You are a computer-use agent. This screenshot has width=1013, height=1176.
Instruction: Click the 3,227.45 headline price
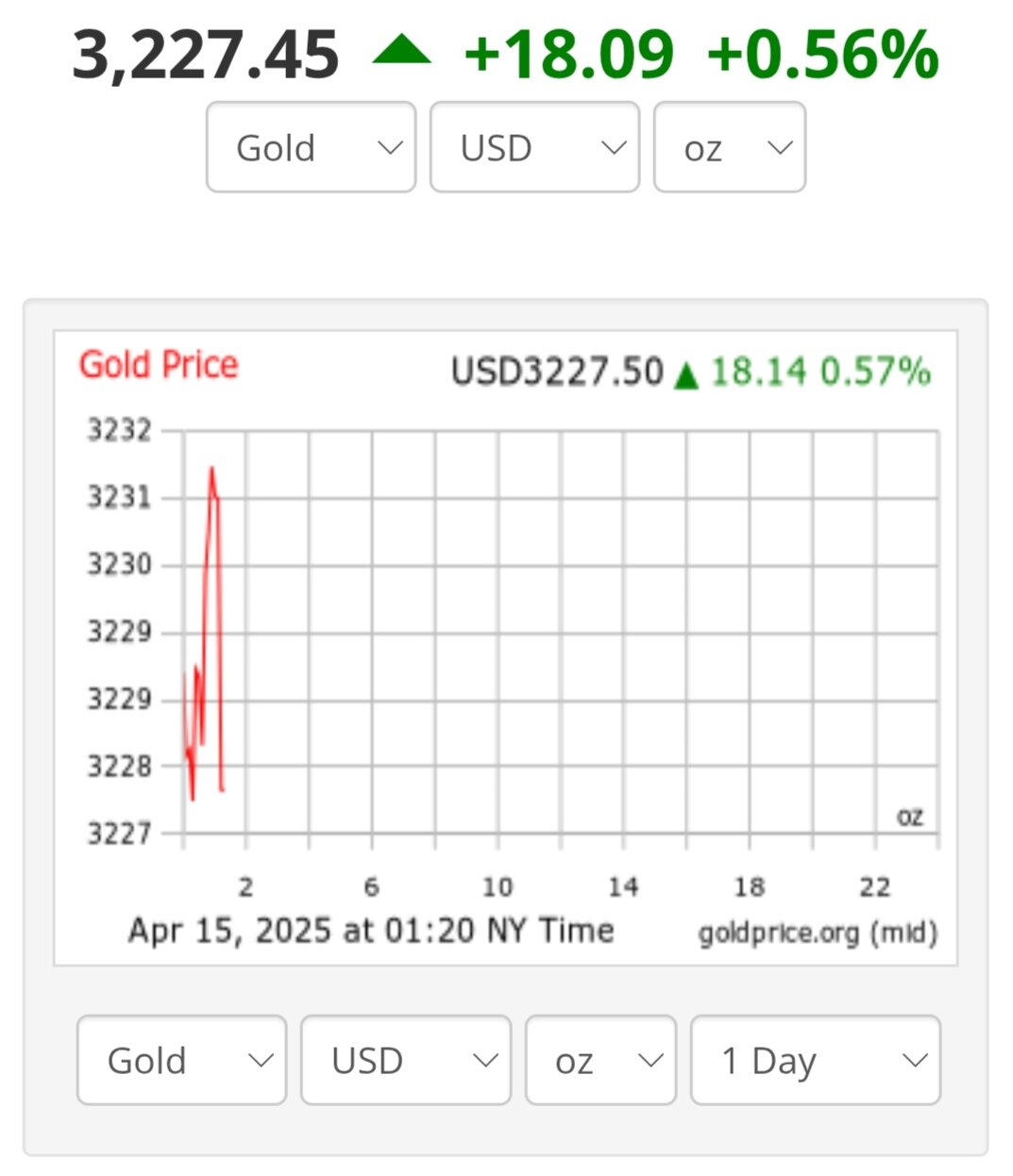[x=205, y=54]
